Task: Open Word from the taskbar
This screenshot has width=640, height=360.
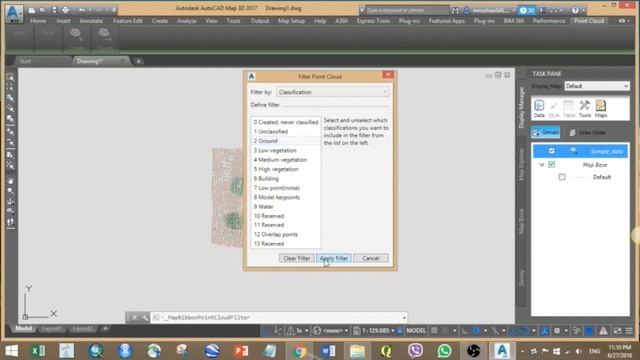Action: (328, 351)
